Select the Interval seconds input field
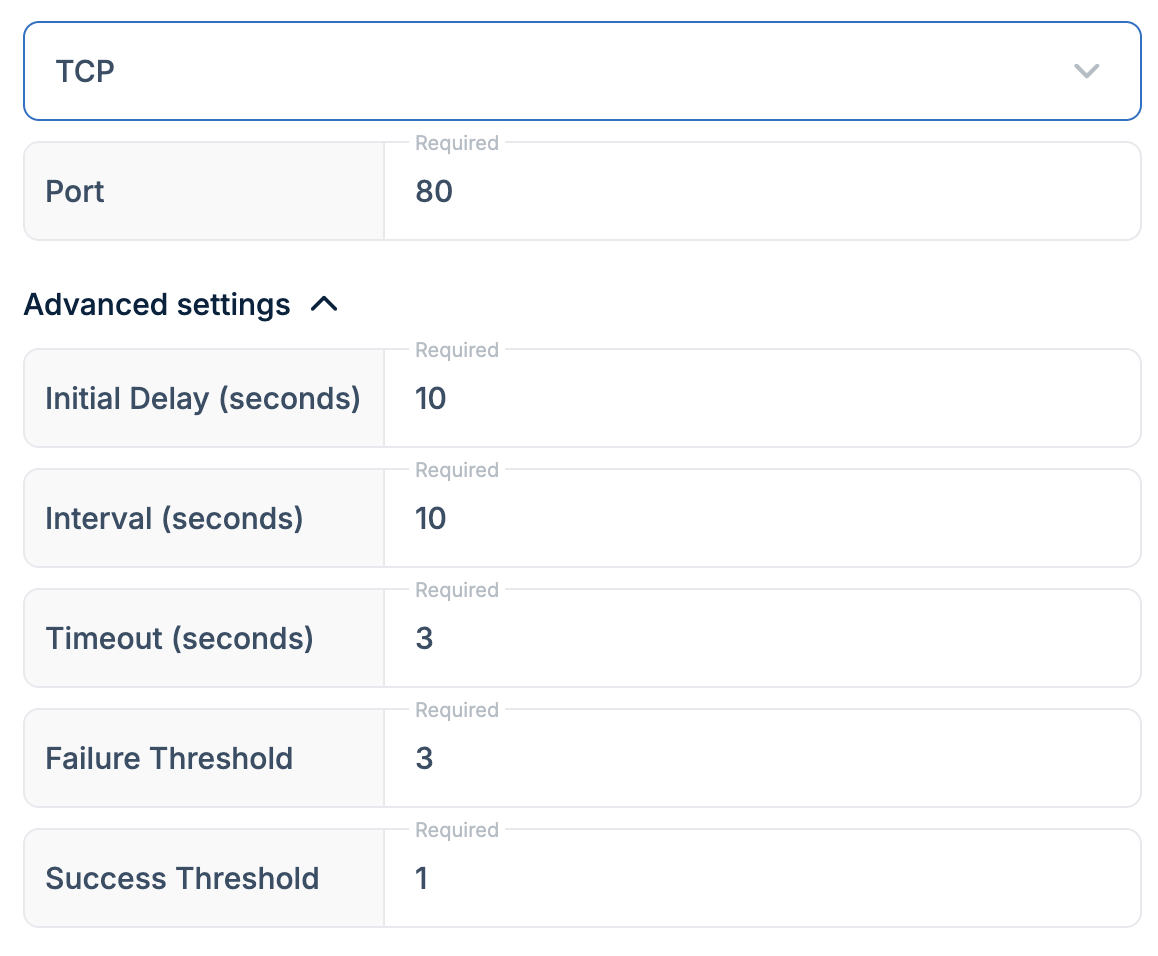The image size is (1158, 956). coord(760,519)
